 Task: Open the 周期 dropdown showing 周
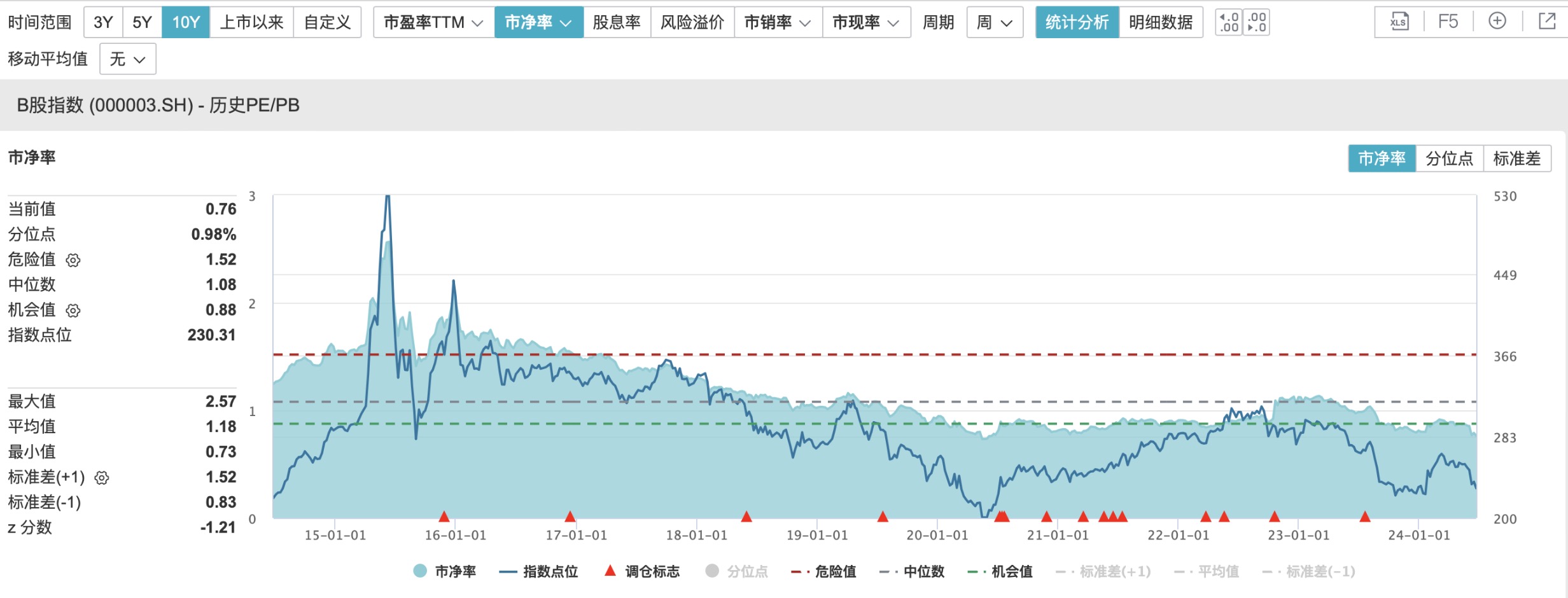pyautogui.click(x=994, y=23)
